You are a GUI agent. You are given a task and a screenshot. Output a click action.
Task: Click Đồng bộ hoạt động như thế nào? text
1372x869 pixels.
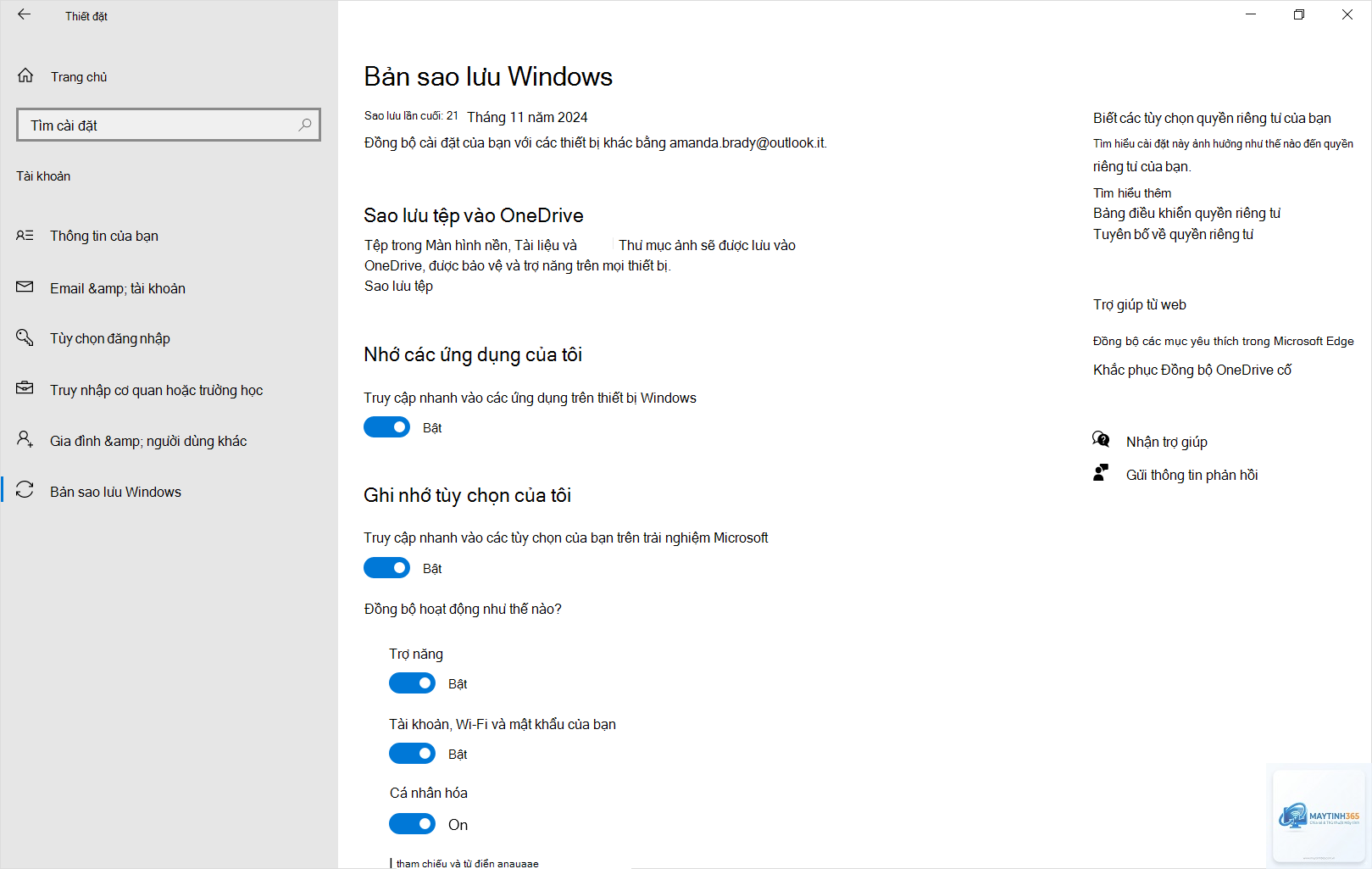(x=463, y=609)
